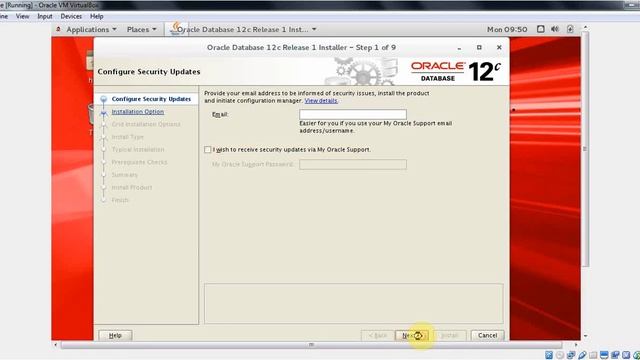Click VirtualBox shared folders indicator icon
640x360 pixels.
[x=593, y=355]
